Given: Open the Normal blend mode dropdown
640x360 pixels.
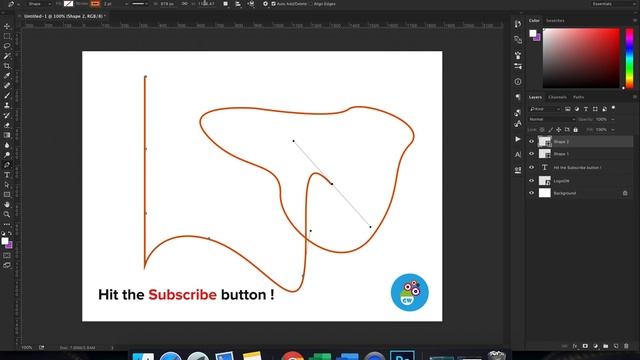Looking at the screenshot, I should pos(552,119).
